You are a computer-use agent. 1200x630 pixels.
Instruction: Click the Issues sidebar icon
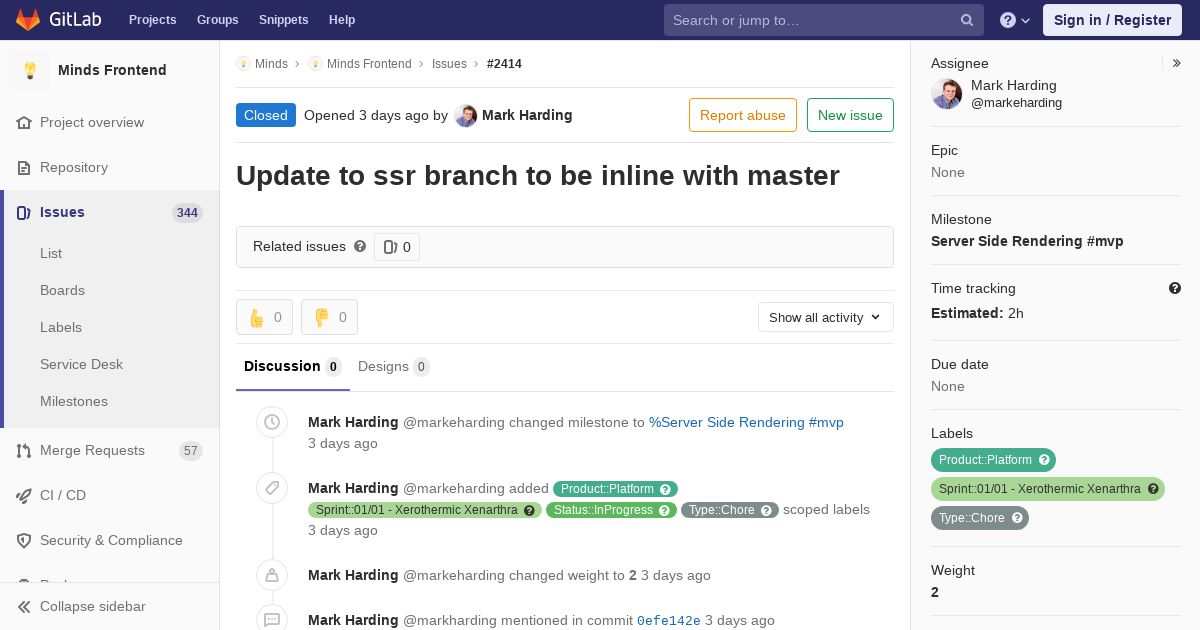coord(24,213)
